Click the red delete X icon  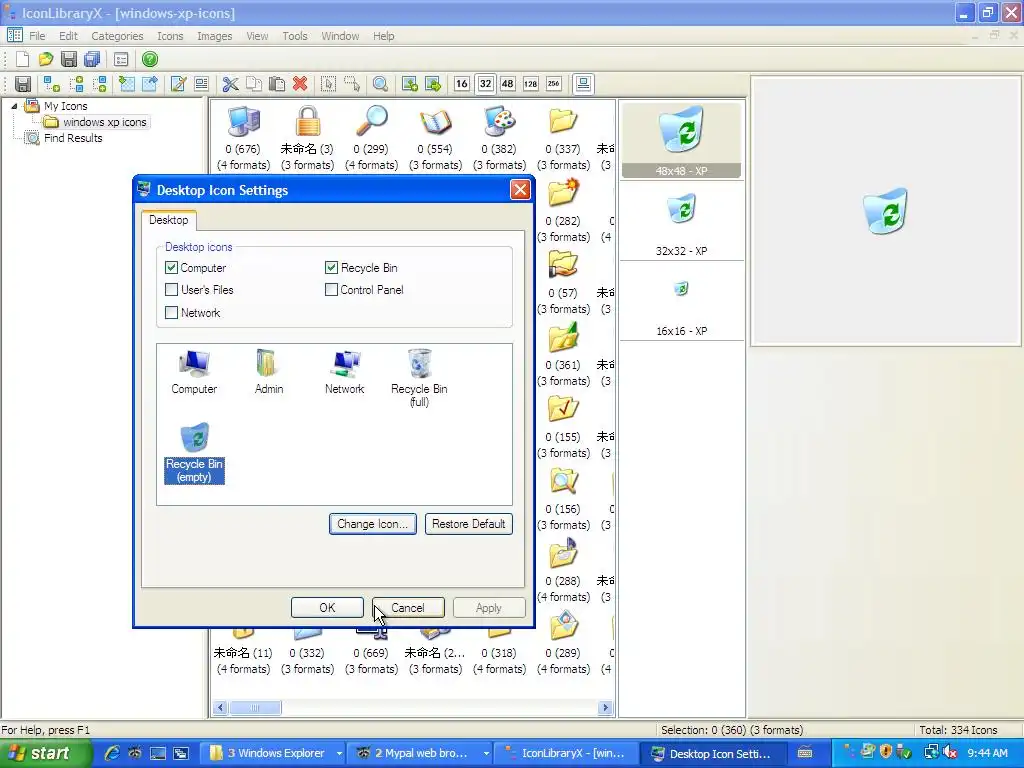[300, 84]
